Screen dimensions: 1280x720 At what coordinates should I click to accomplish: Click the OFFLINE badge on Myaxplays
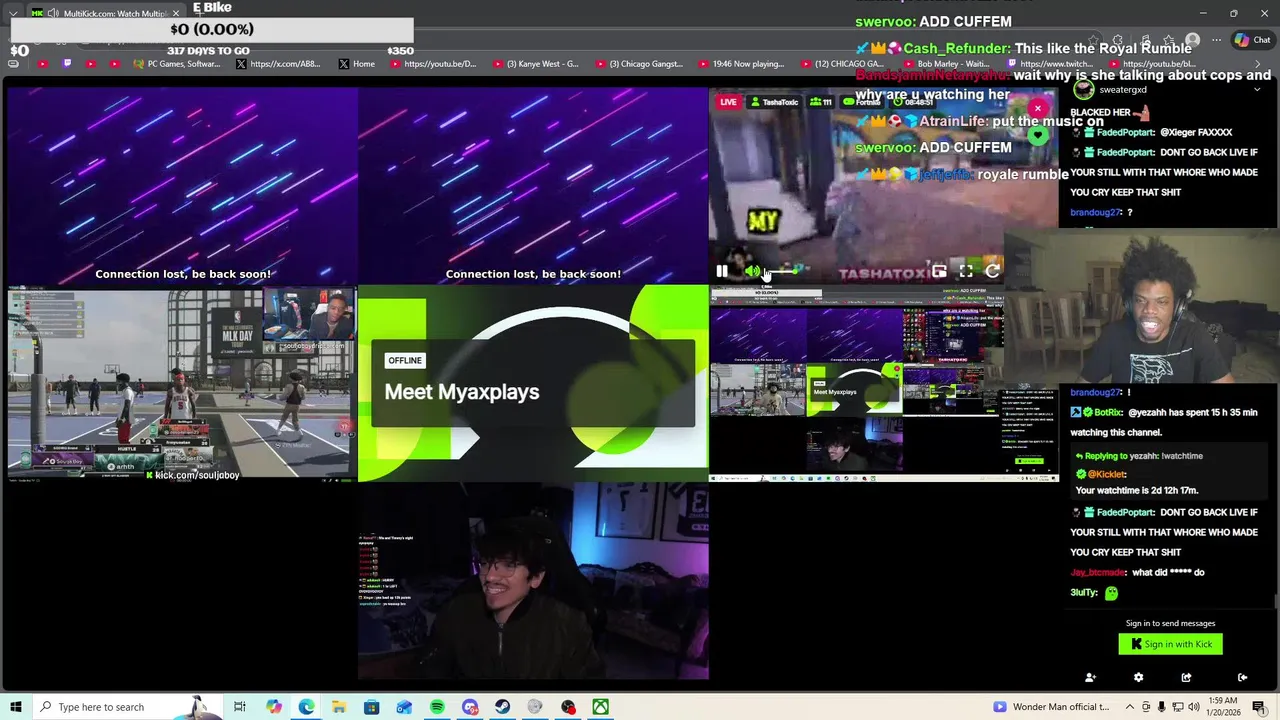click(405, 360)
